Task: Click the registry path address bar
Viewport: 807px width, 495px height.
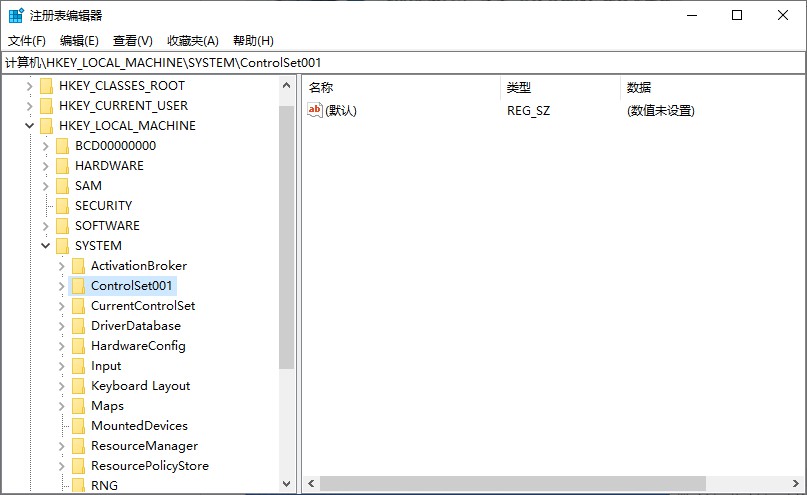Action: click(403, 63)
